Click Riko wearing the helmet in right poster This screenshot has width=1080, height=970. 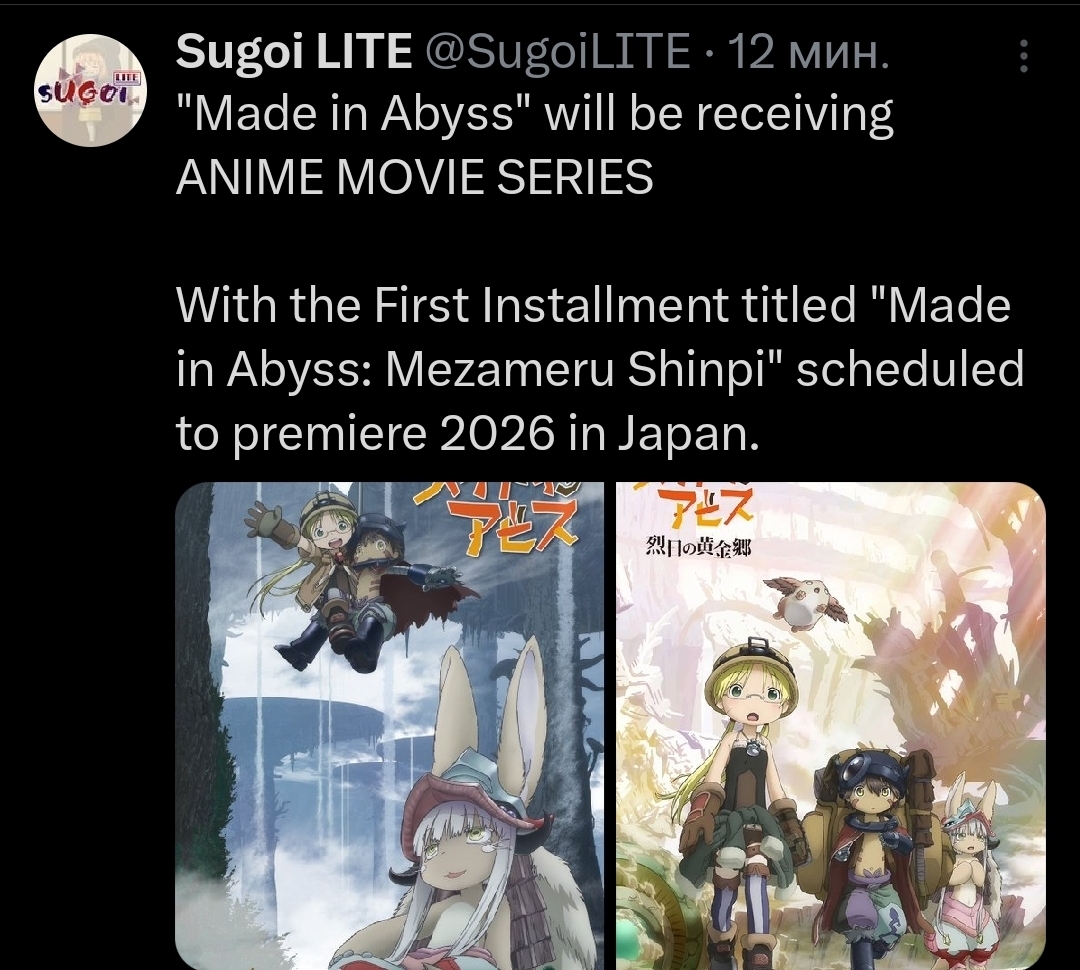[x=744, y=792]
